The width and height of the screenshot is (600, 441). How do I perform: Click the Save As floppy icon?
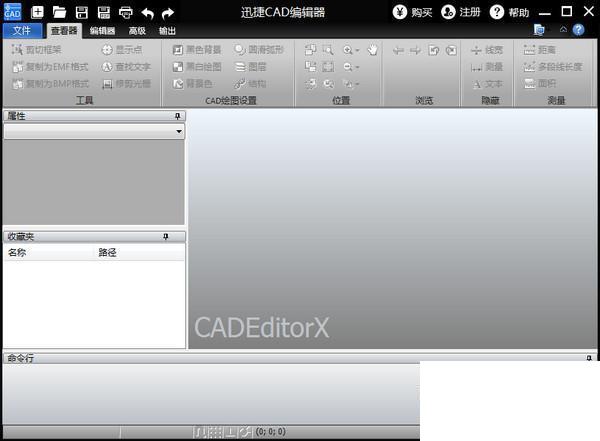[x=104, y=12]
